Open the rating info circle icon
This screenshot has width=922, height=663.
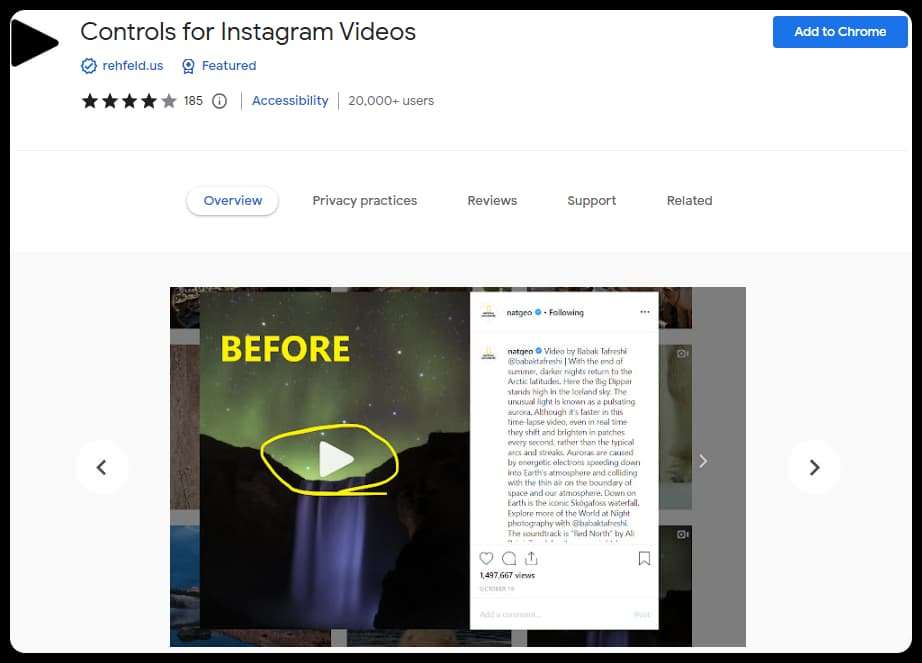219,101
